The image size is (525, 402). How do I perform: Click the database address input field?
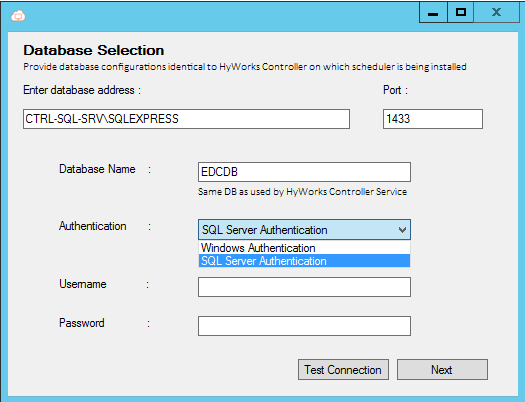click(186, 119)
